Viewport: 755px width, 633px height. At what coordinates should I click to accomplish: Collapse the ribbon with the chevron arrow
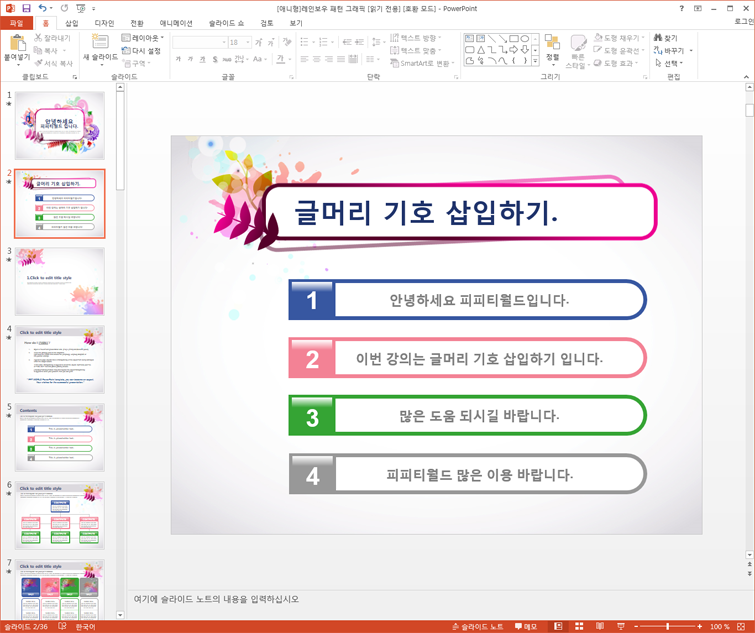pyautogui.click(x=746, y=77)
